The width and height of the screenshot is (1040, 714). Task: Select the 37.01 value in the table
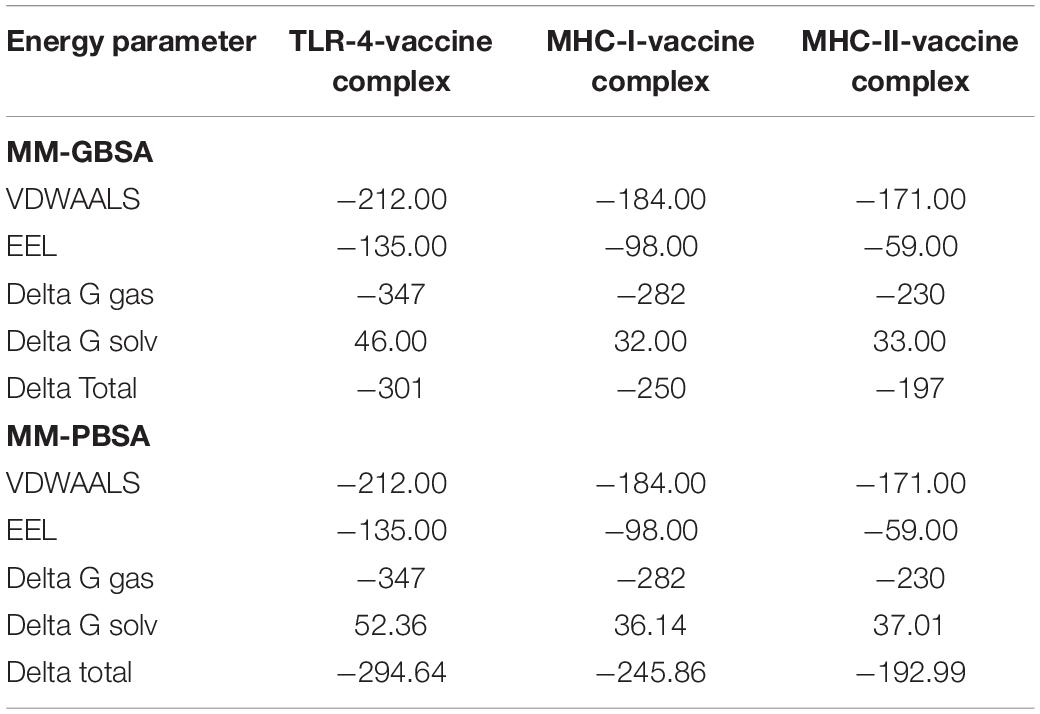click(x=911, y=625)
